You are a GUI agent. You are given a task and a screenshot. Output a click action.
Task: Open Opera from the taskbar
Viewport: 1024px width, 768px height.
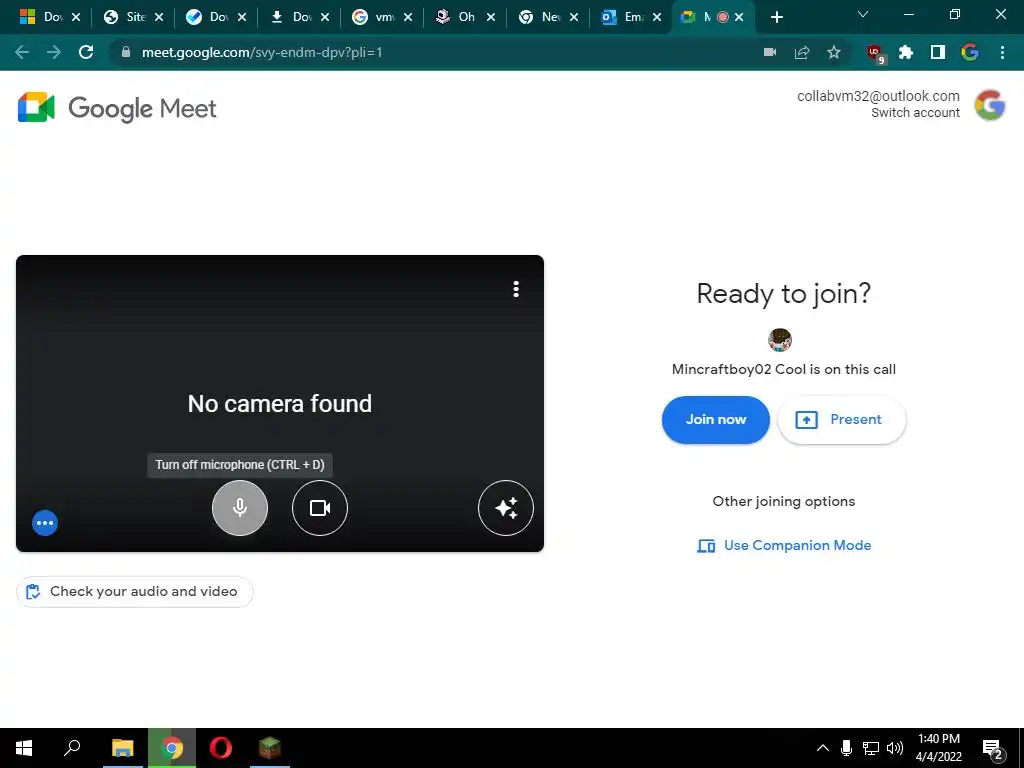point(221,748)
